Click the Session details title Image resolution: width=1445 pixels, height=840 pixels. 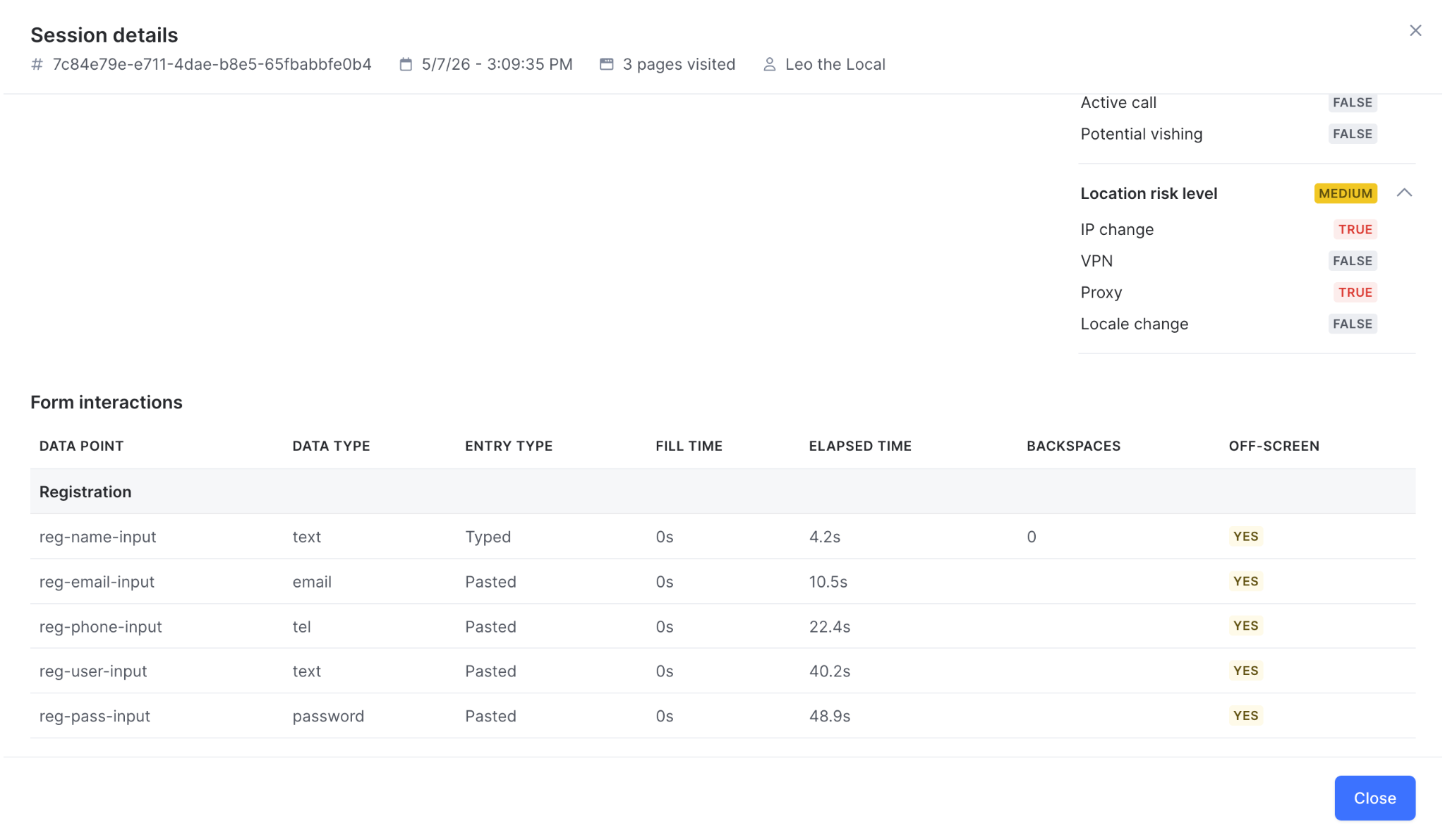(x=104, y=35)
